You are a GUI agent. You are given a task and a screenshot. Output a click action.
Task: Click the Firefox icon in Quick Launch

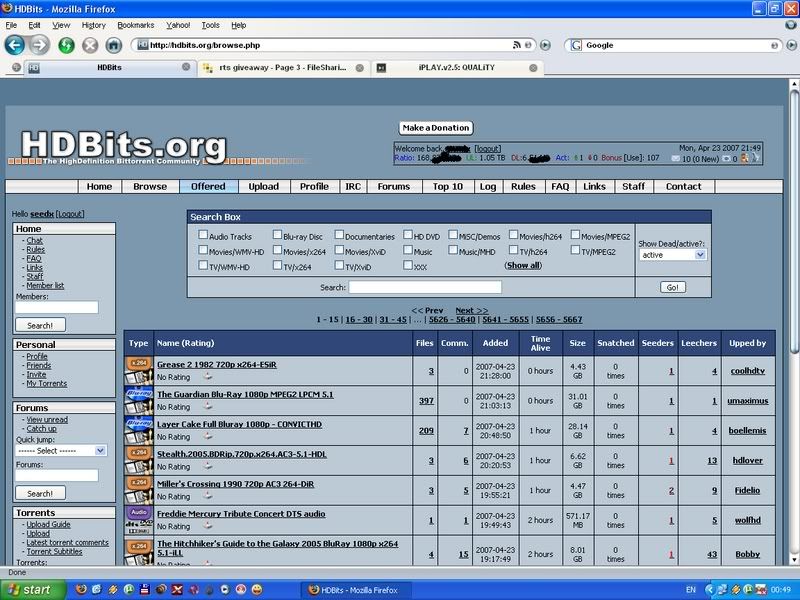click(81, 590)
